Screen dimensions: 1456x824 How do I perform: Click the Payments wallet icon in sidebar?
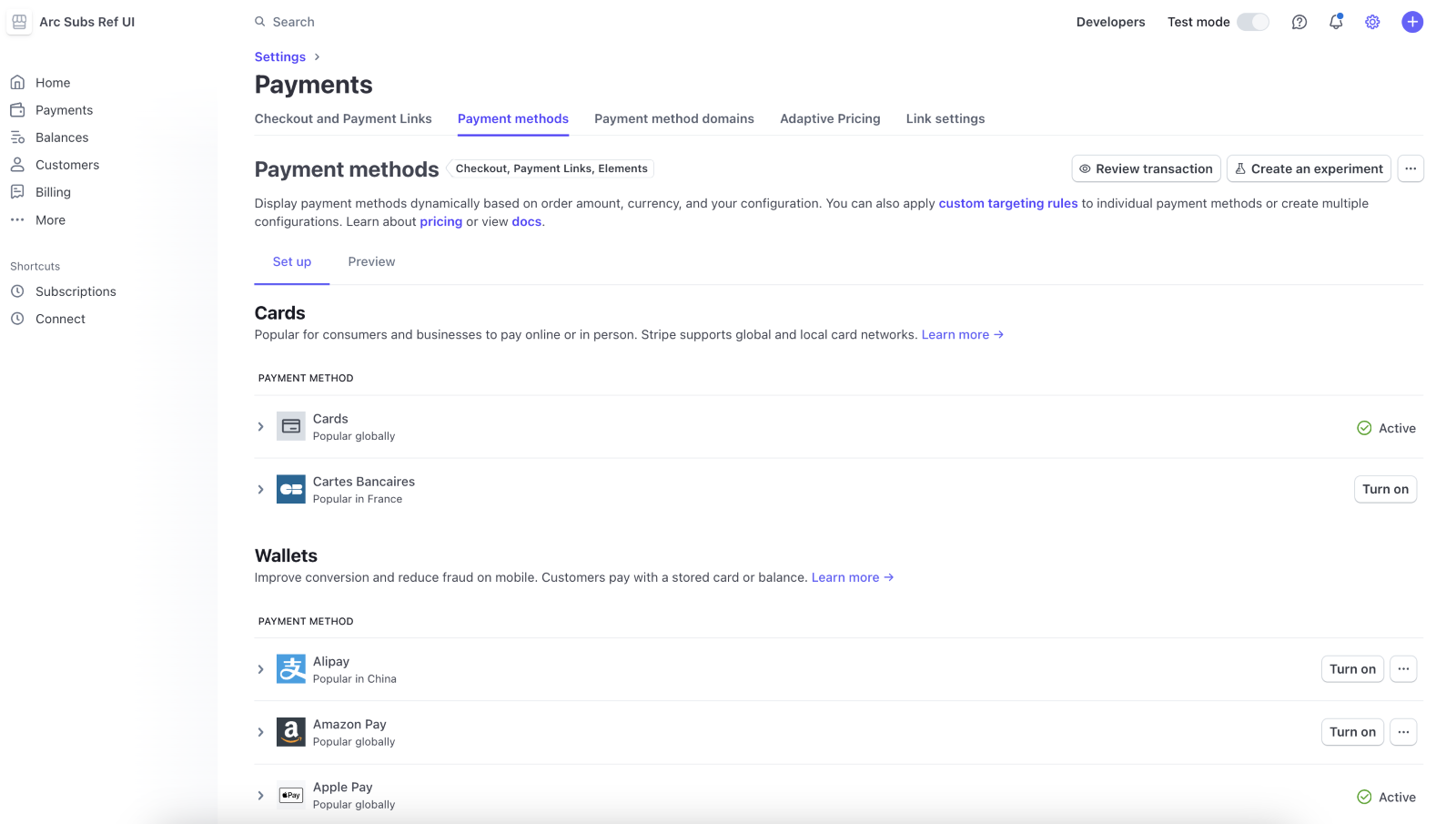(x=17, y=110)
